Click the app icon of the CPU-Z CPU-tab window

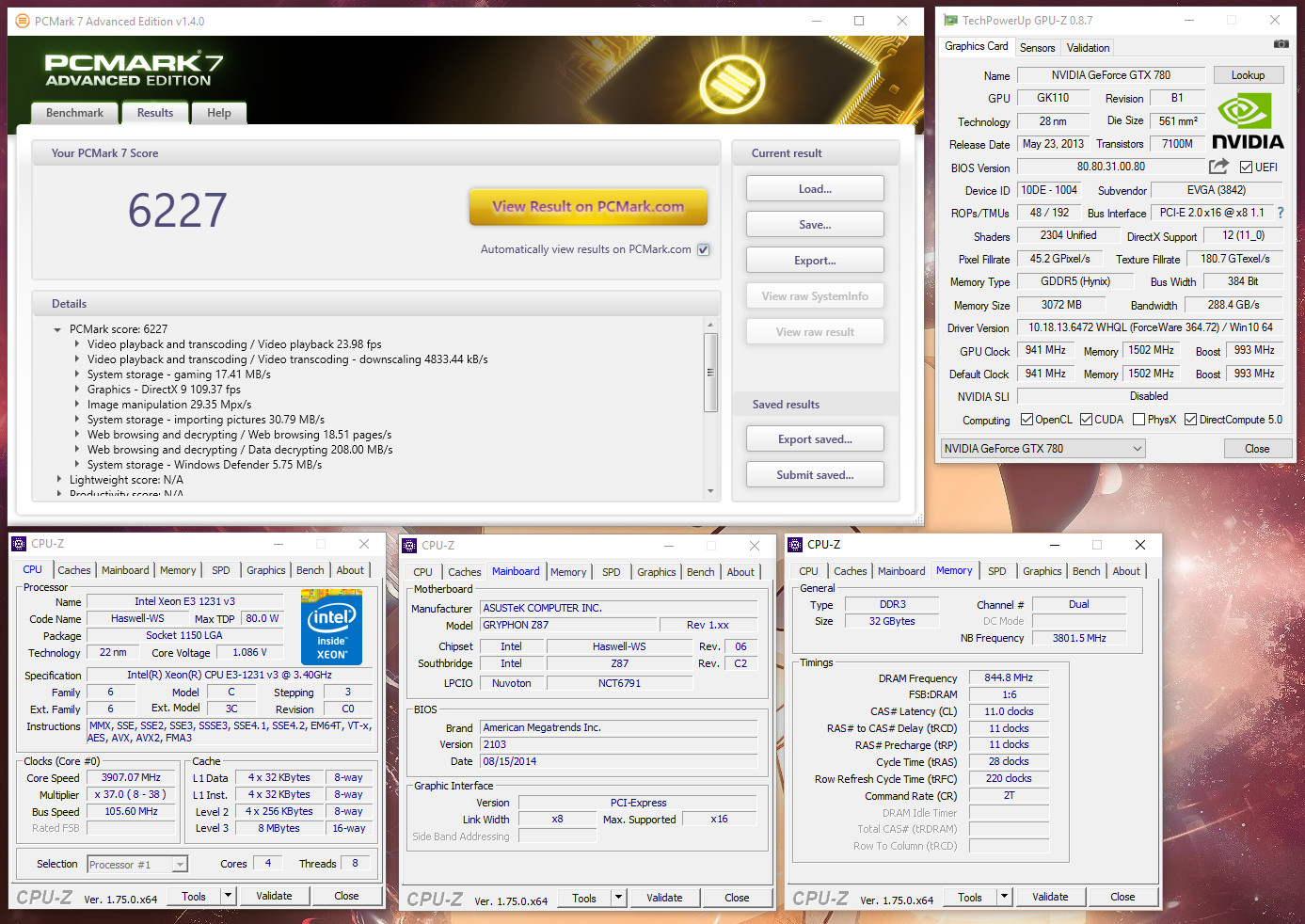tap(19, 544)
